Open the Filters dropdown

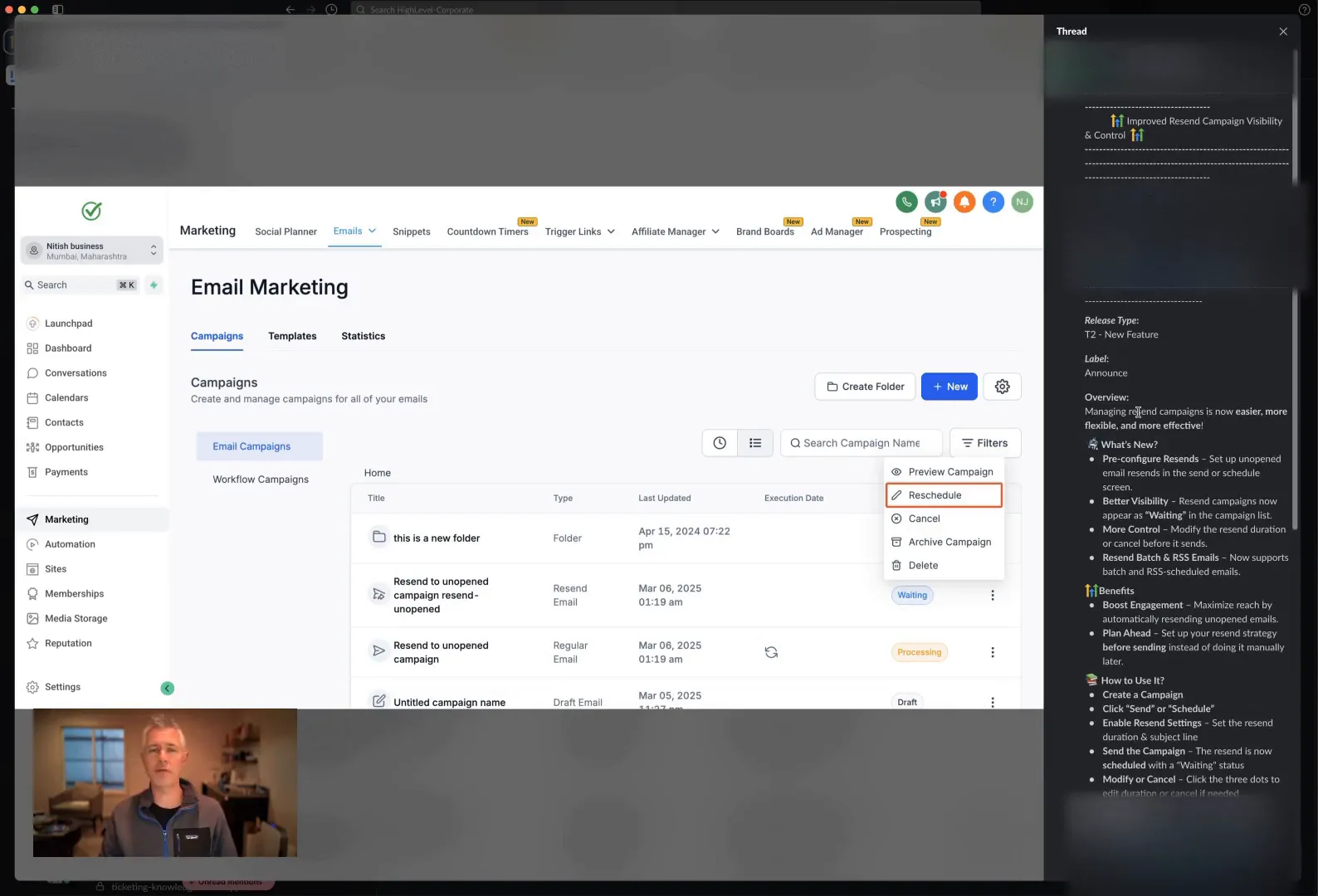[985, 443]
